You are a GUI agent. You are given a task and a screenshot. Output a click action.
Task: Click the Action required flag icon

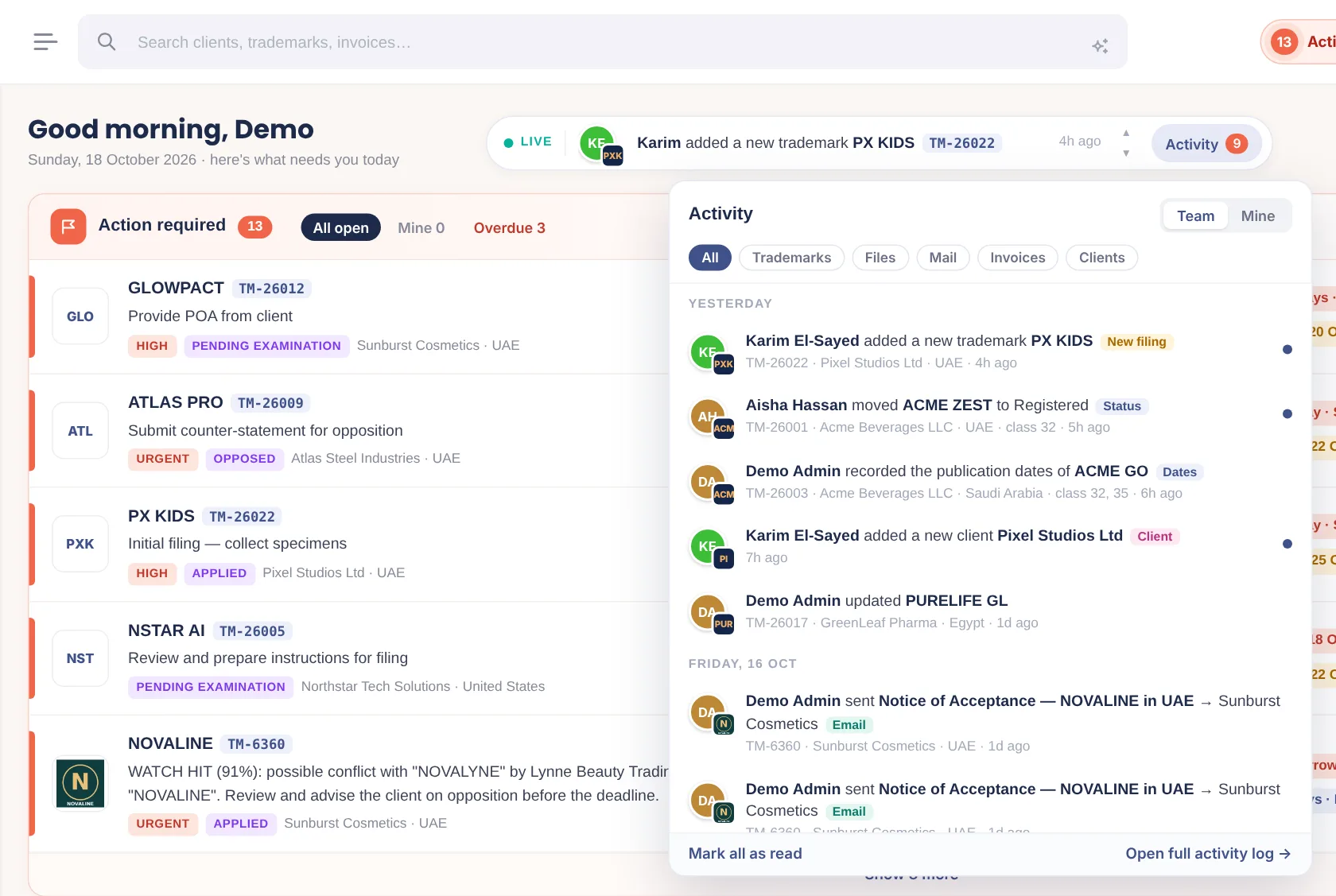click(68, 227)
